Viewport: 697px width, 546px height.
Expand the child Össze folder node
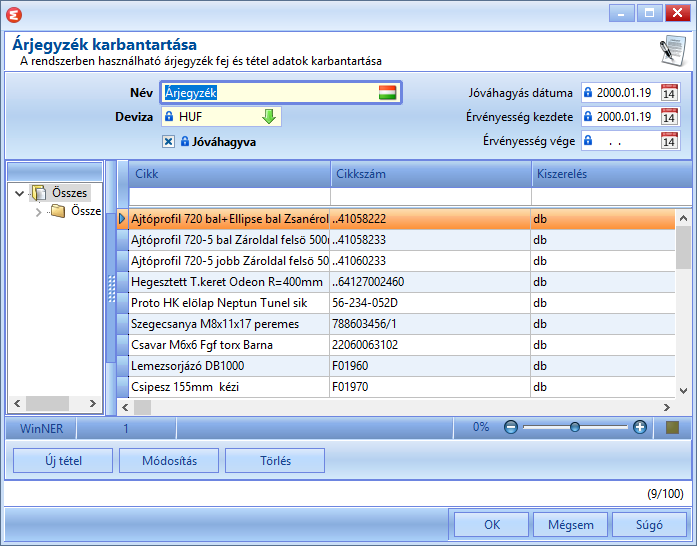click(38, 212)
